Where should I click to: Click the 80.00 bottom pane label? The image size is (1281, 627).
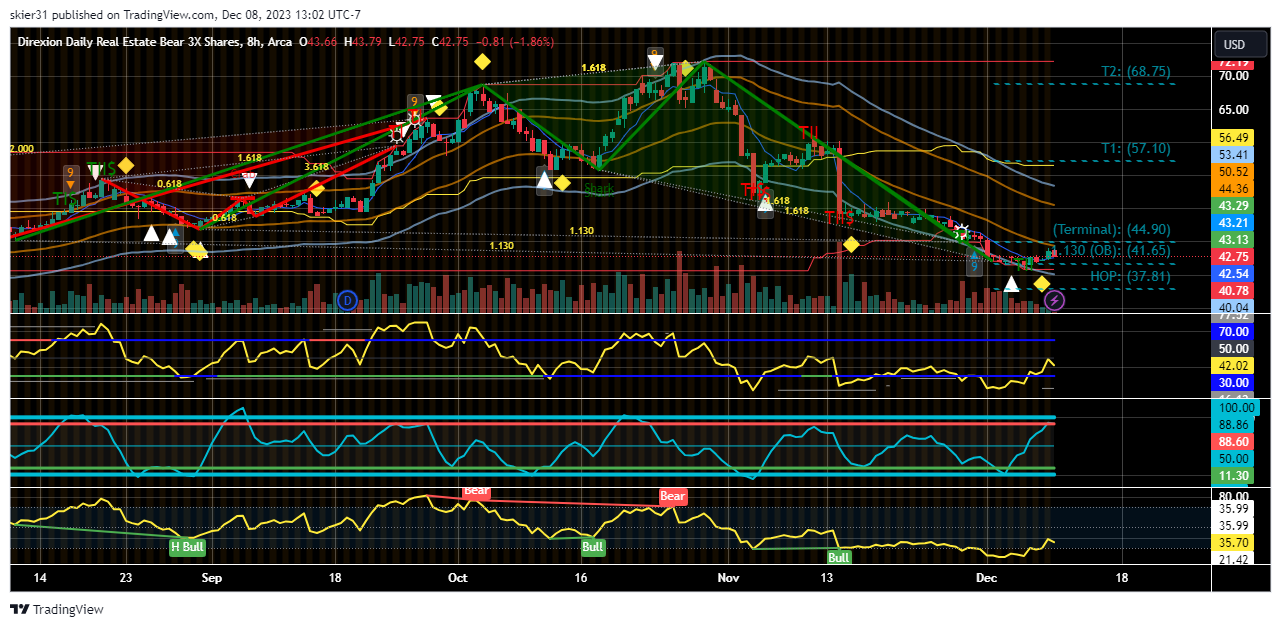tap(1234, 497)
